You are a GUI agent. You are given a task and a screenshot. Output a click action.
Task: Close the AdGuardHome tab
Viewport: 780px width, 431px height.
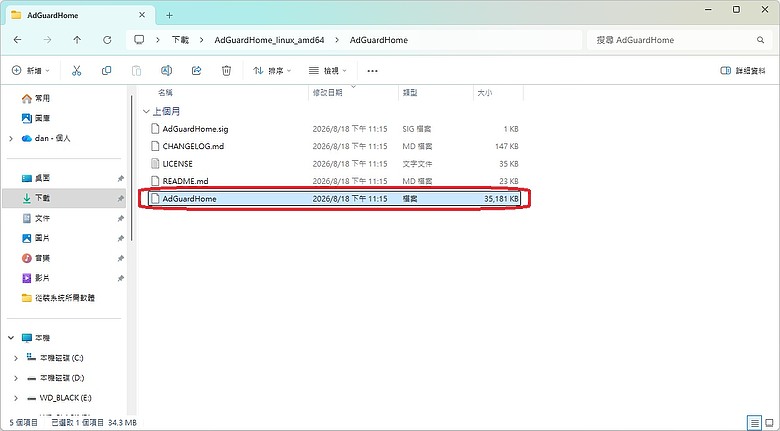tap(142, 15)
